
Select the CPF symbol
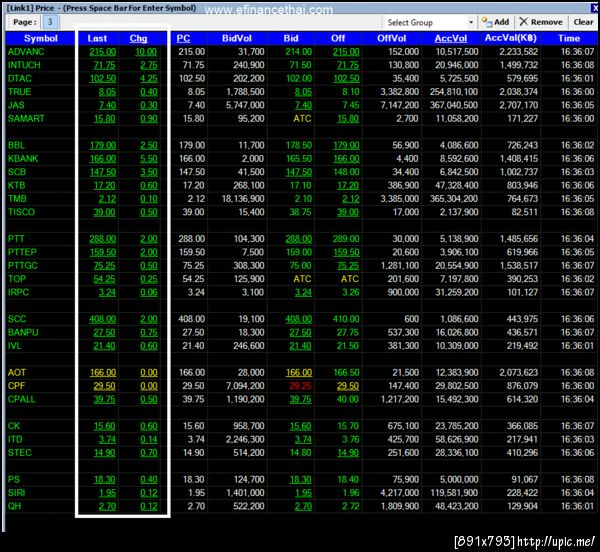coord(16,386)
